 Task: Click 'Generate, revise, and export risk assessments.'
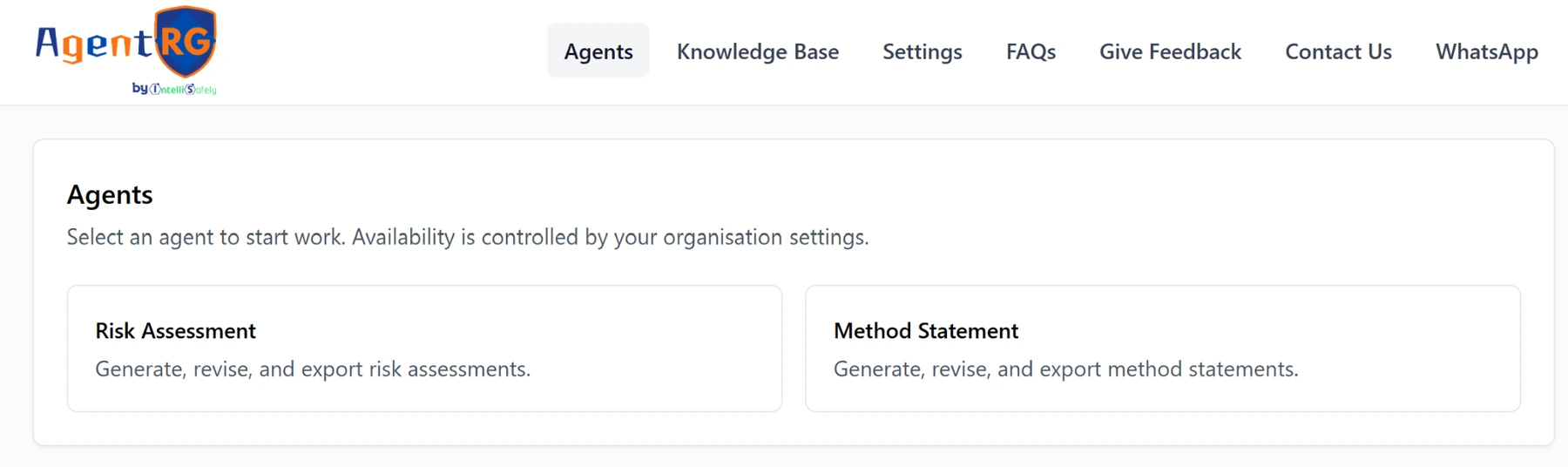(313, 369)
